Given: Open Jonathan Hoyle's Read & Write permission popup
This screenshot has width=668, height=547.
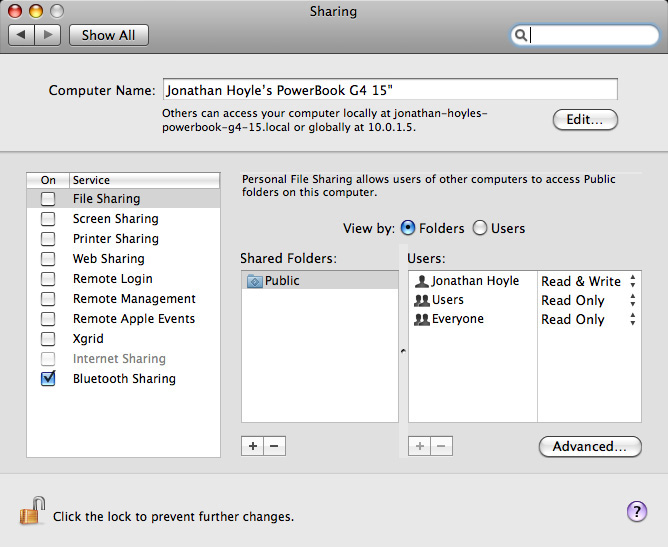Looking at the screenshot, I should click(x=589, y=281).
